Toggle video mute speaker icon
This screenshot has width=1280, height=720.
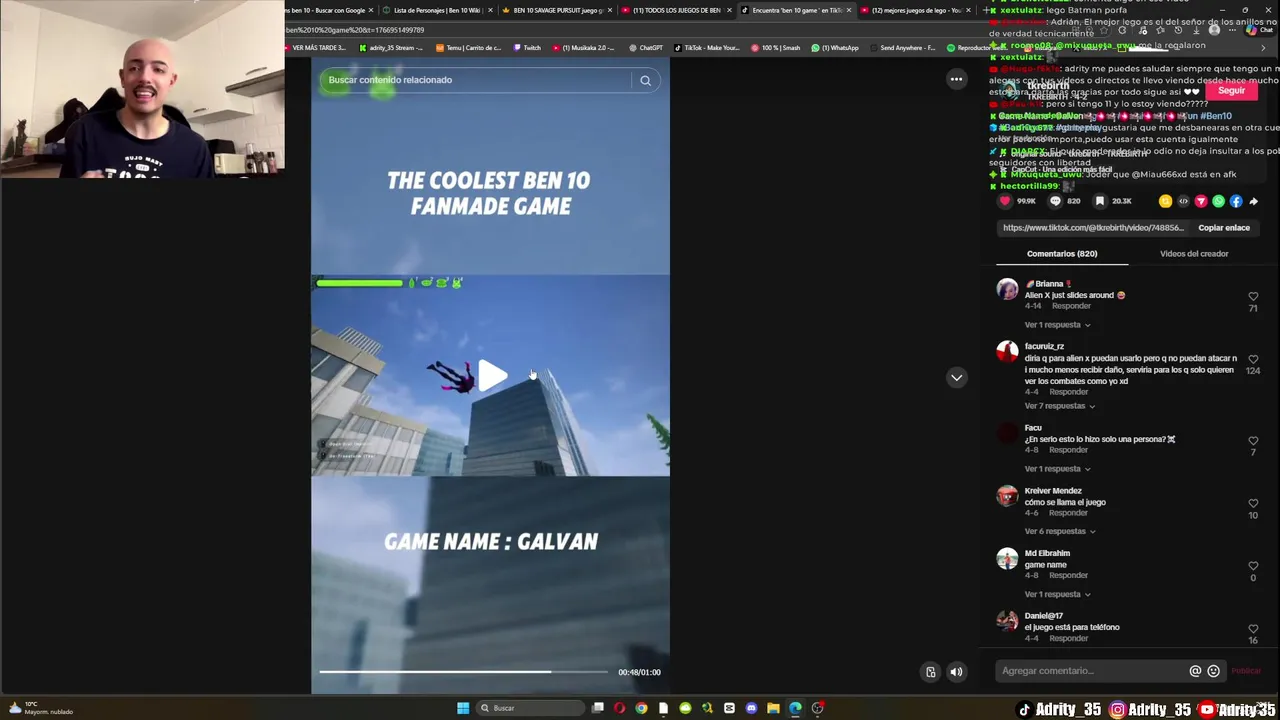(956, 672)
